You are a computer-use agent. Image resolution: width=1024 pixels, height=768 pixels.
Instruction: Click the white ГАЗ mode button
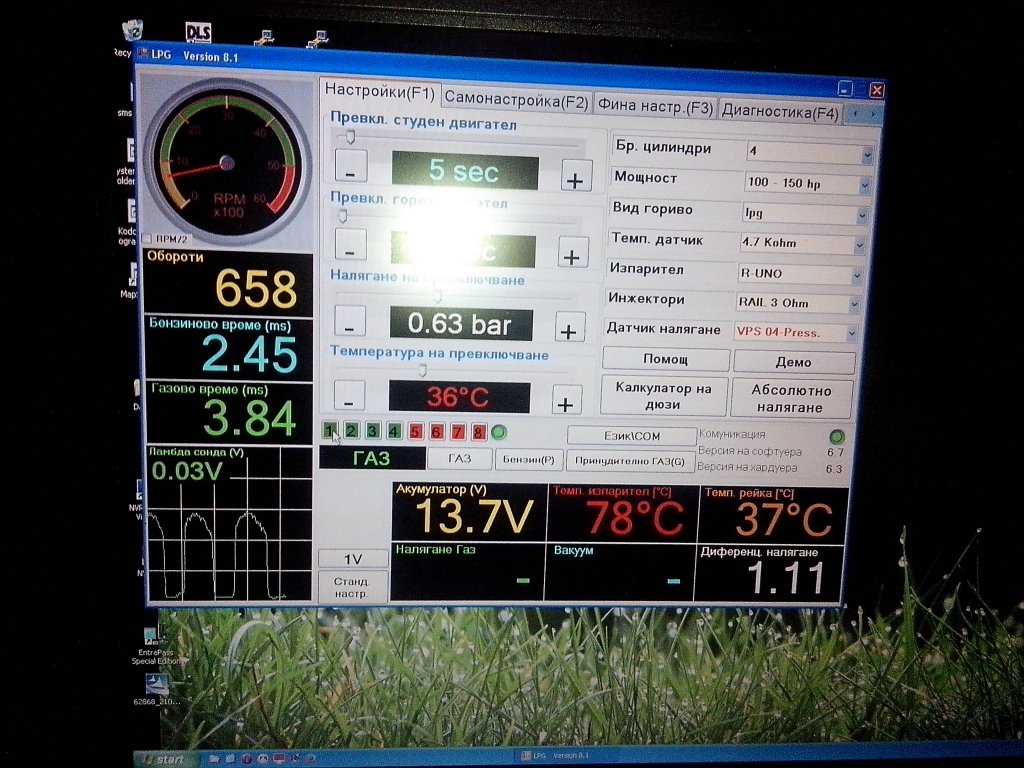(459, 458)
